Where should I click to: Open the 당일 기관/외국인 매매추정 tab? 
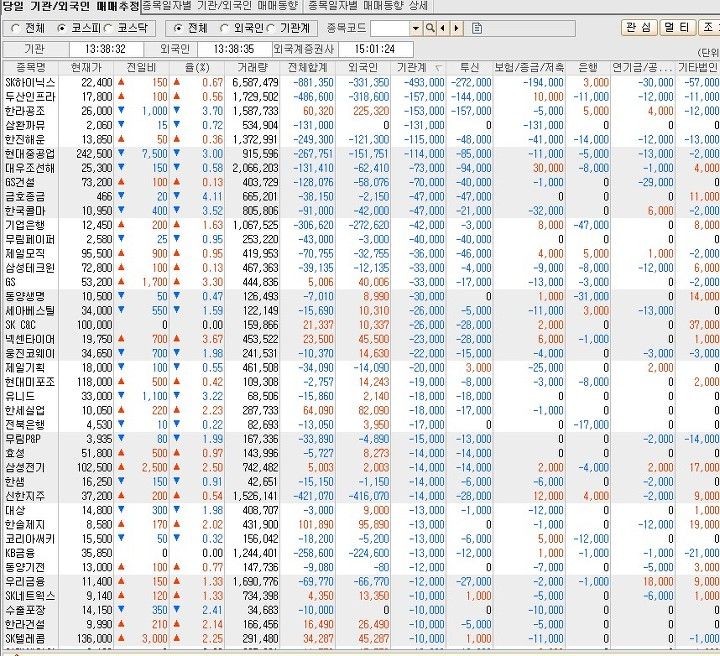[70, 6]
